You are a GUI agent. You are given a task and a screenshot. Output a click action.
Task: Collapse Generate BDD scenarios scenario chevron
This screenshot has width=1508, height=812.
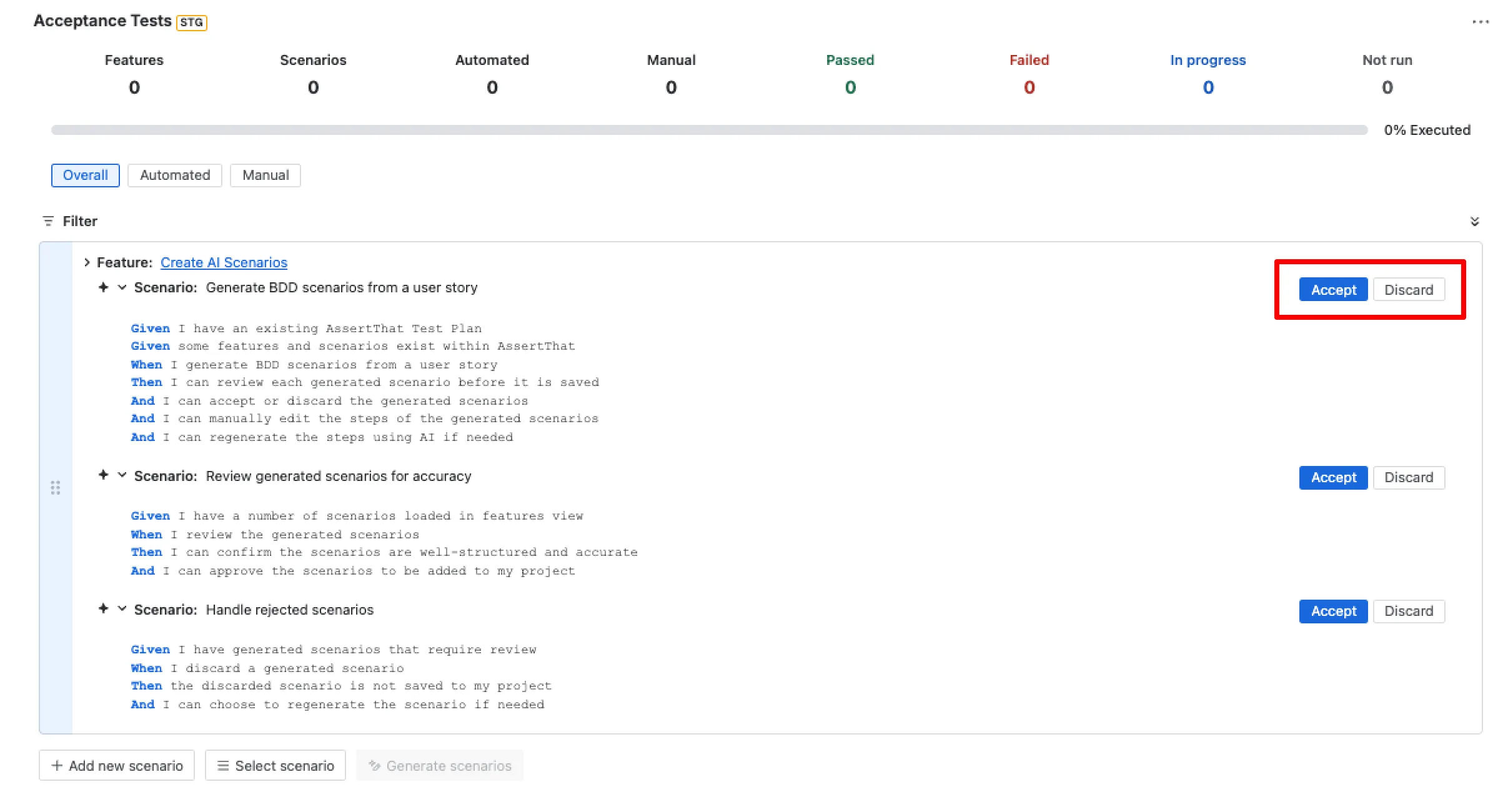click(x=122, y=287)
